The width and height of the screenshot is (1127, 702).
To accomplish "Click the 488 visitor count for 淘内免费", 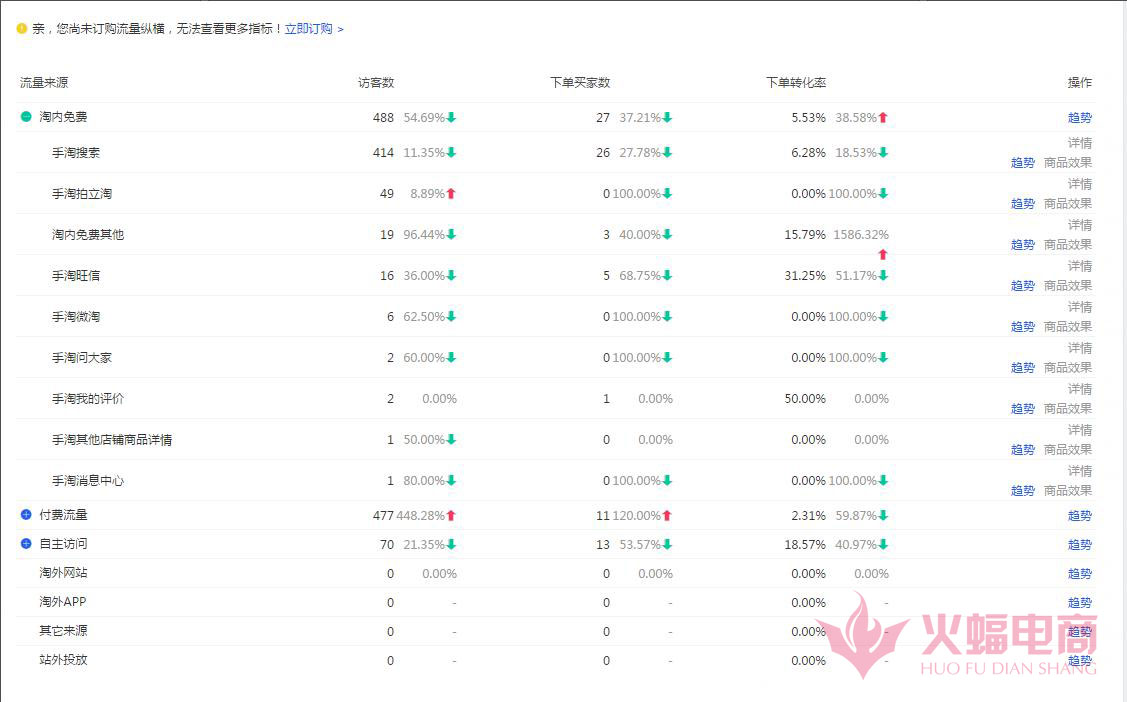I will tap(383, 117).
